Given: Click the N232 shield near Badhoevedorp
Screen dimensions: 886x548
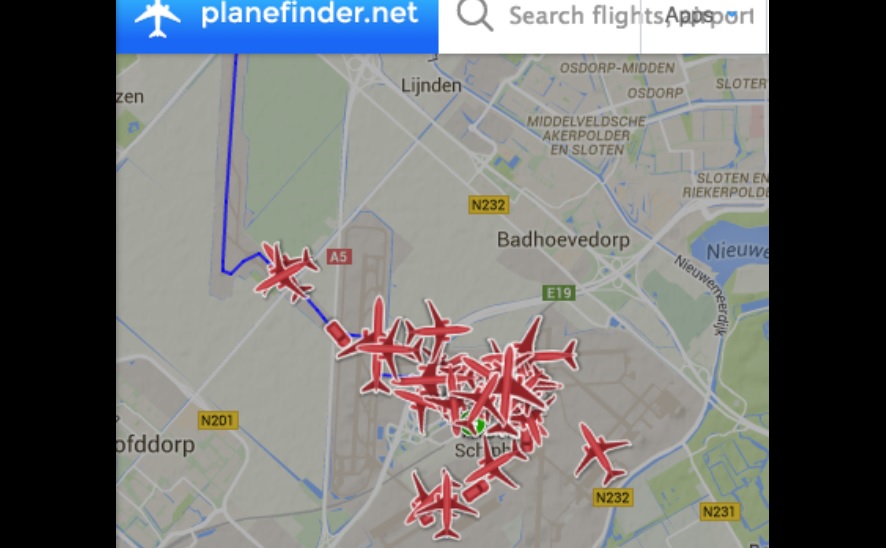Looking at the screenshot, I should point(489,205).
